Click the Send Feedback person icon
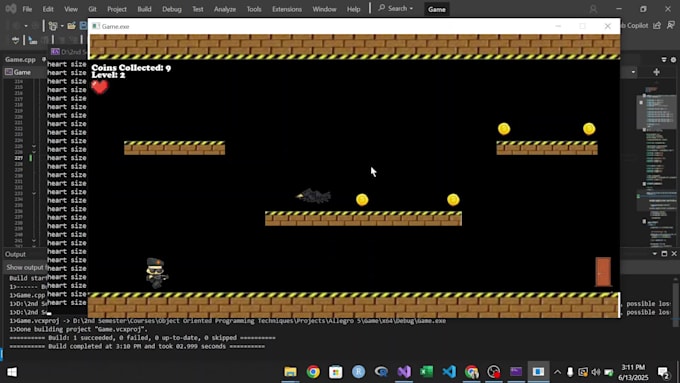 click(x=671, y=26)
